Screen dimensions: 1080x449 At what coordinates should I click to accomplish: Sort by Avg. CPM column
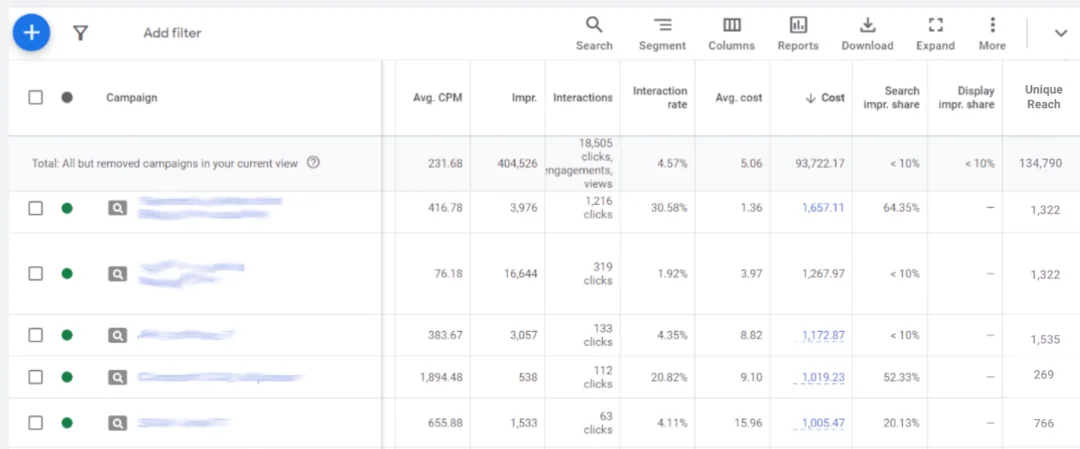pyautogui.click(x=437, y=98)
